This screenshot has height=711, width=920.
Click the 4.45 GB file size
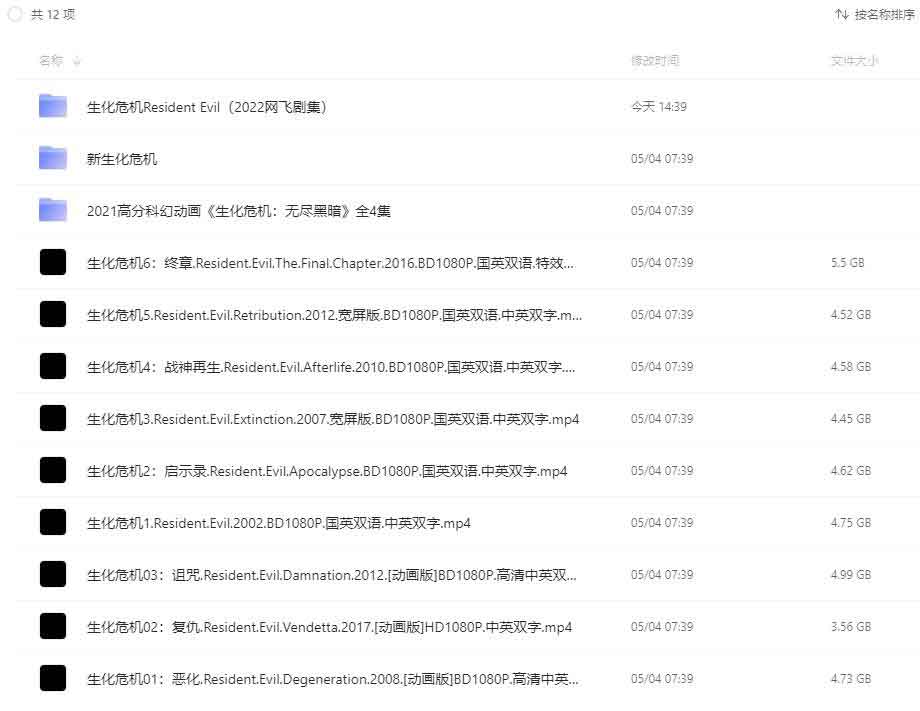point(851,419)
